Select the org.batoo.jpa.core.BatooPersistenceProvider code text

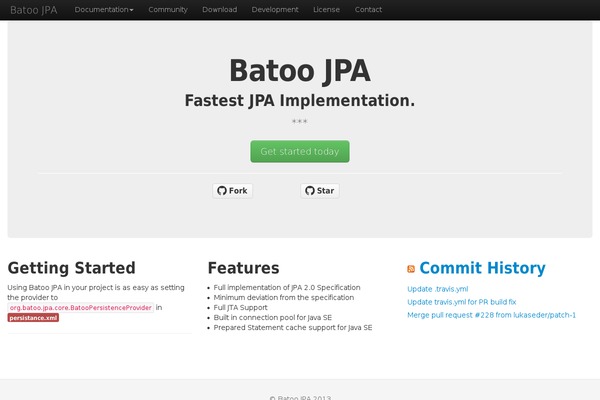point(80,308)
